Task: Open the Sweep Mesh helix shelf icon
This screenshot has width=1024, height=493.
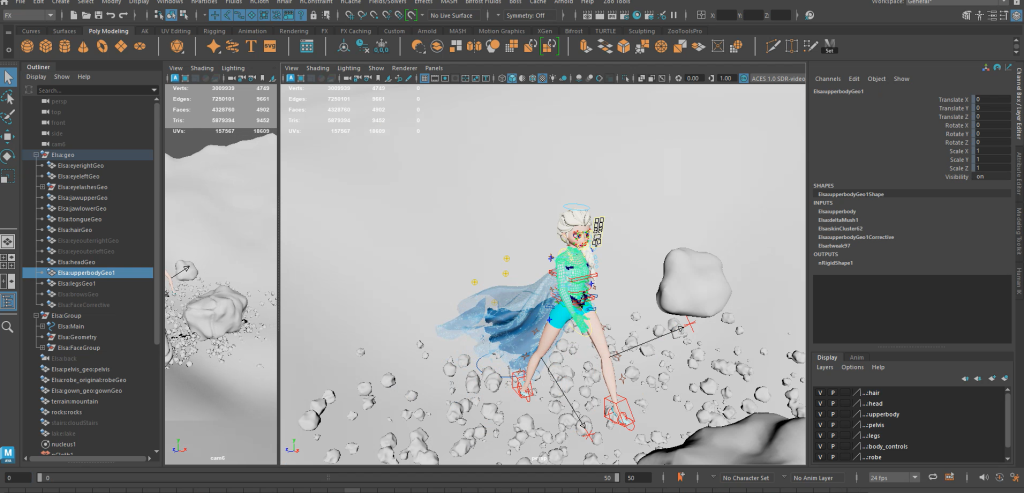Action: pyautogui.click(x=232, y=46)
